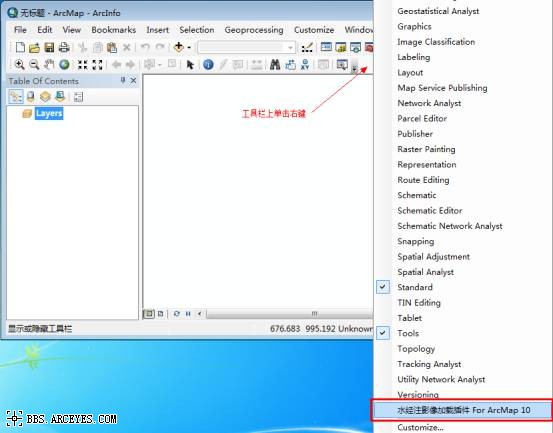Toggle List By Drawing Order view
The width and height of the screenshot is (553, 433).
16,96
